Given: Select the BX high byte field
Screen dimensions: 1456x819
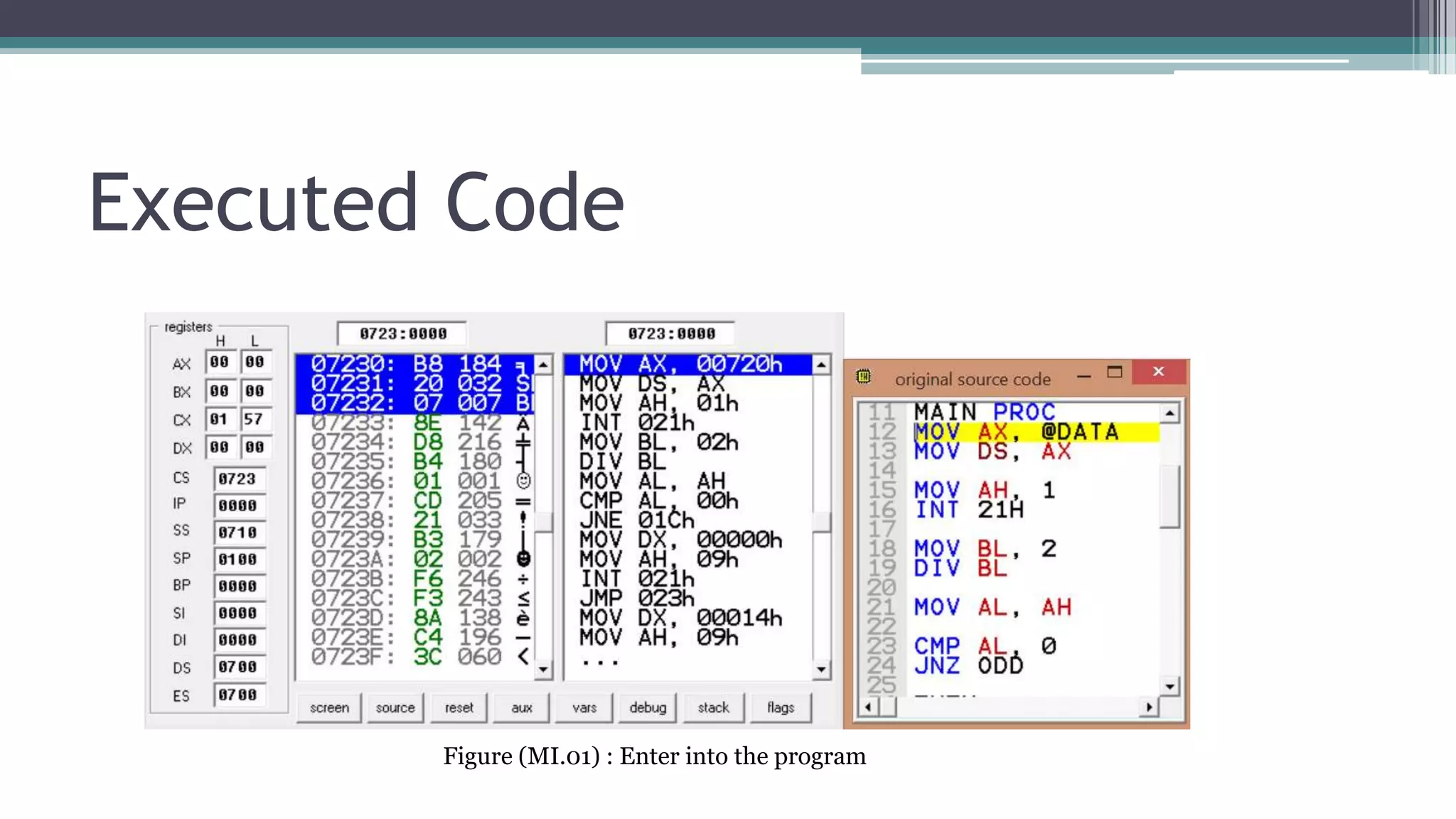Looking at the screenshot, I should 220,391.
